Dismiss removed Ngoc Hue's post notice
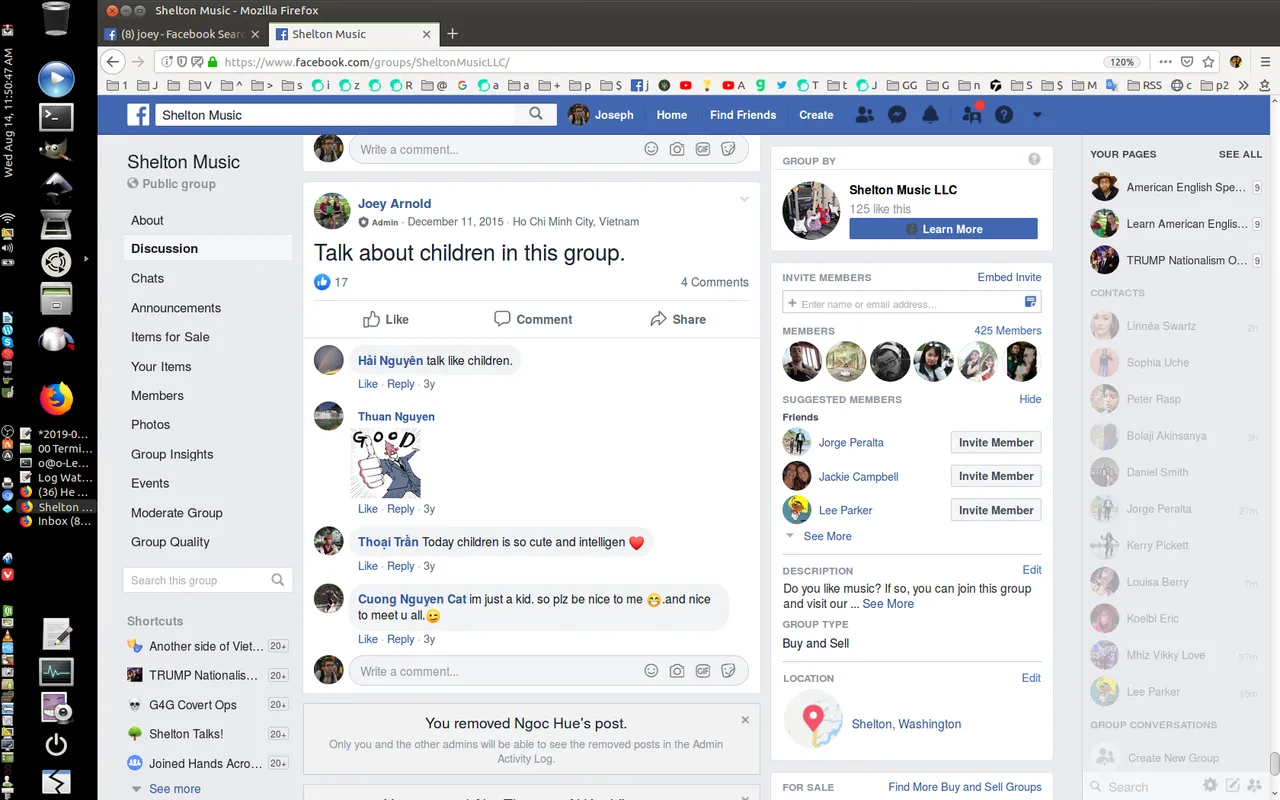The width and height of the screenshot is (1280, 800). pyautogui.click(x=745, y=720)
